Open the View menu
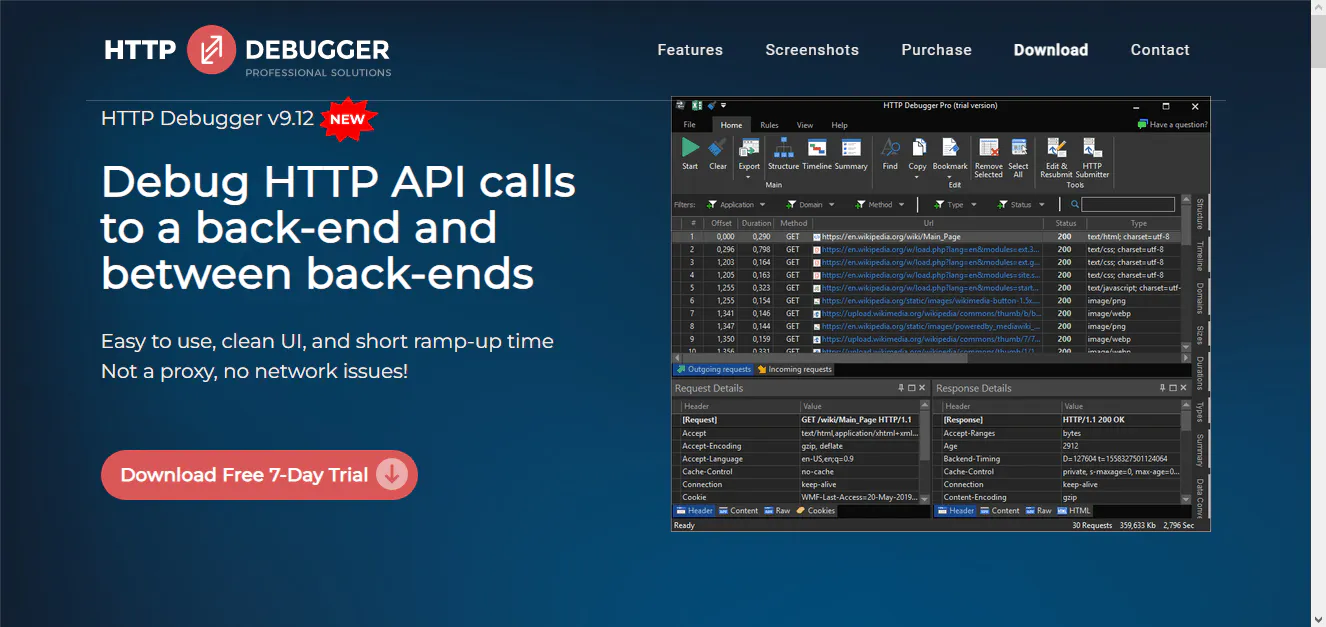 [x=804, y=125]
